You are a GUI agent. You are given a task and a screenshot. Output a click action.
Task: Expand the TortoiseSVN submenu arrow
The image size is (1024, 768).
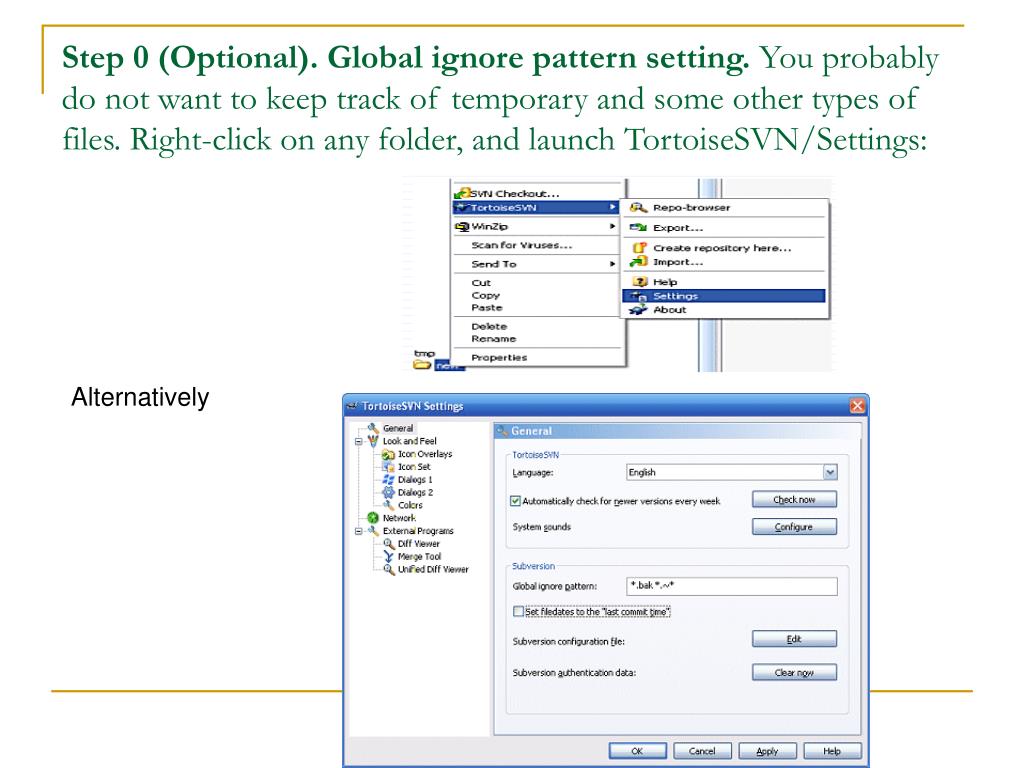point(613,207)
